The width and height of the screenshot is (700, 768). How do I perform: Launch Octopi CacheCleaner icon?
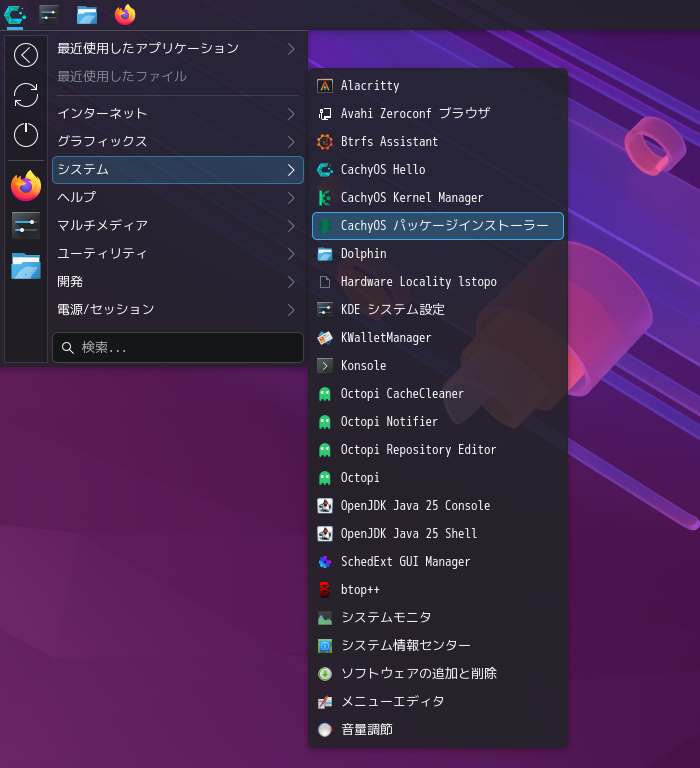point(325,394)
